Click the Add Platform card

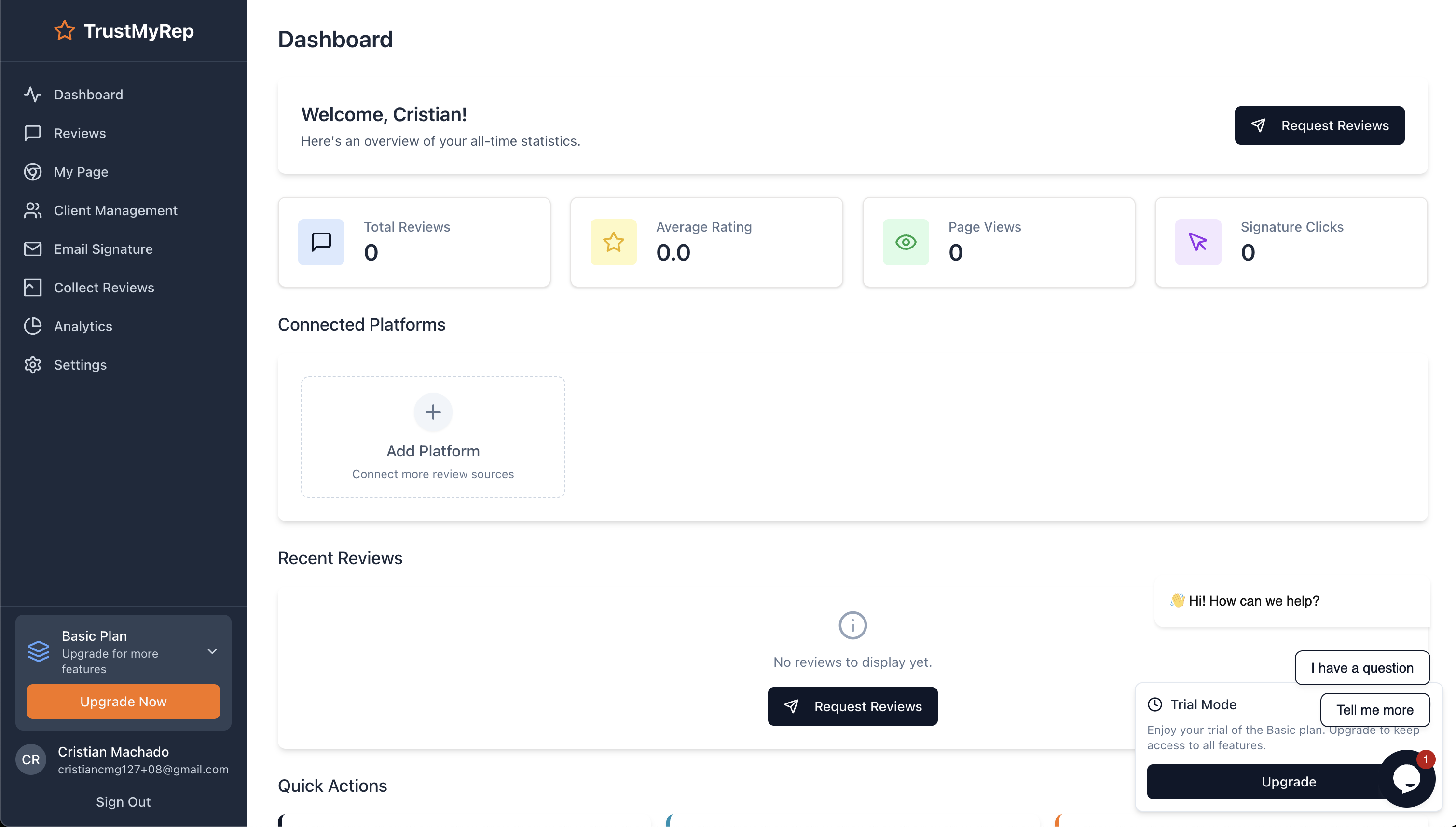pos(433,437)
